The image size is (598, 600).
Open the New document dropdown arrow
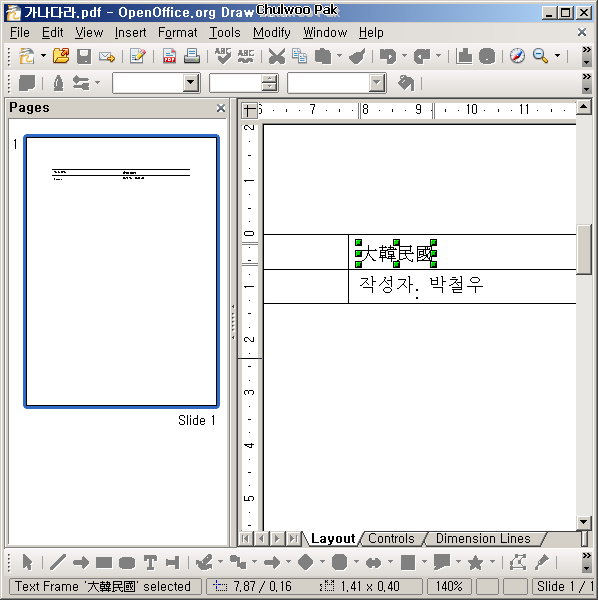43,56
